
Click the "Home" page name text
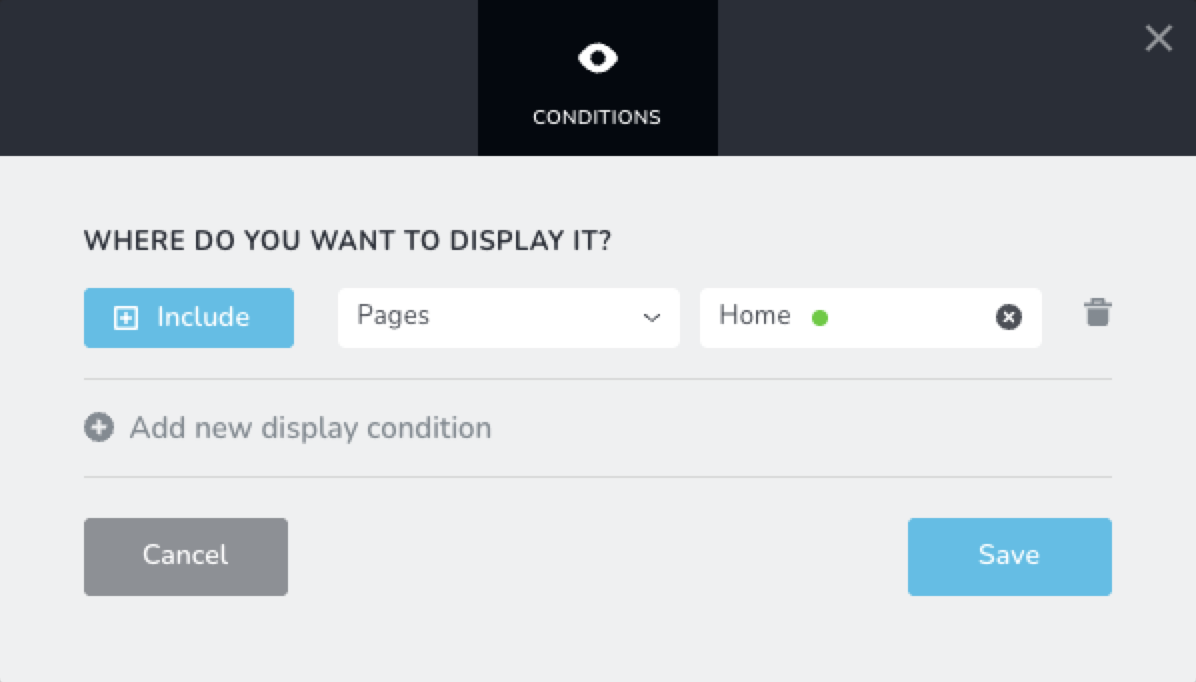(x=755, y=316)
